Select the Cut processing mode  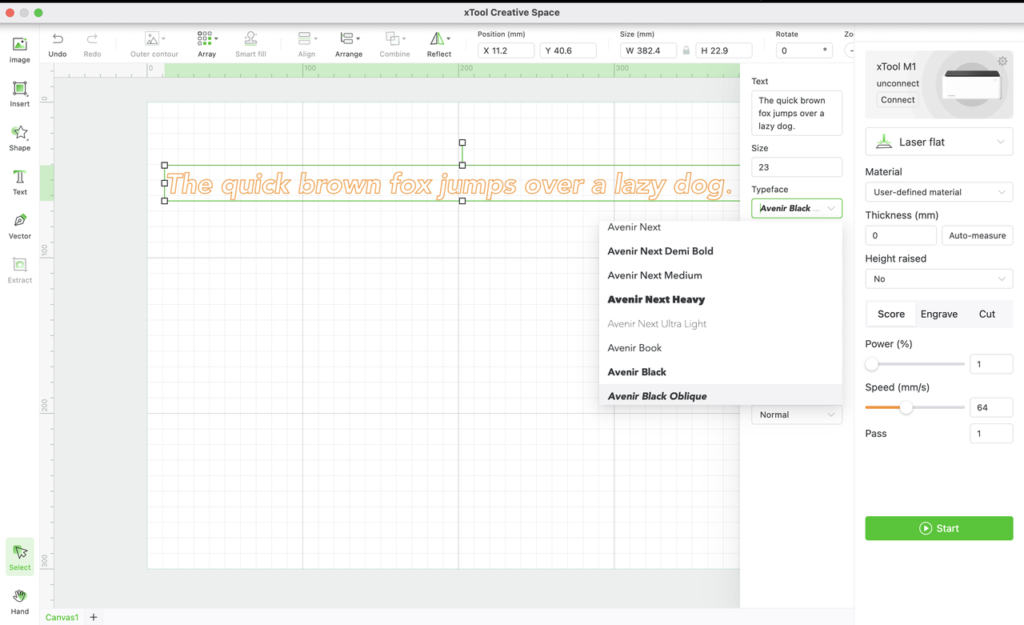[x=986, y=314]
